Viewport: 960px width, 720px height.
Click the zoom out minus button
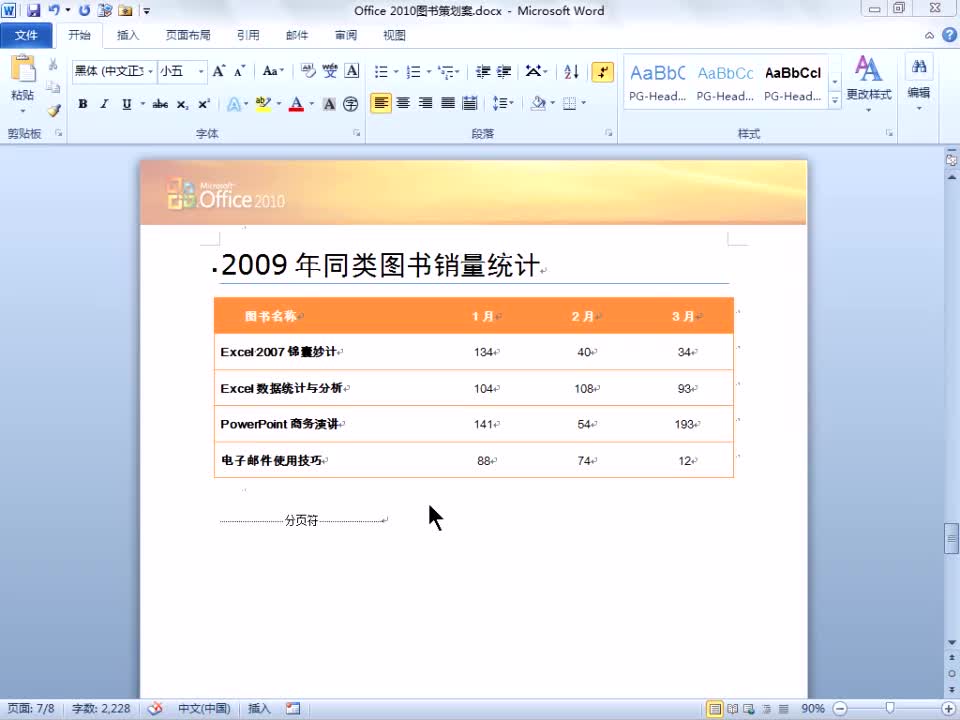click(x=841, y=709)
